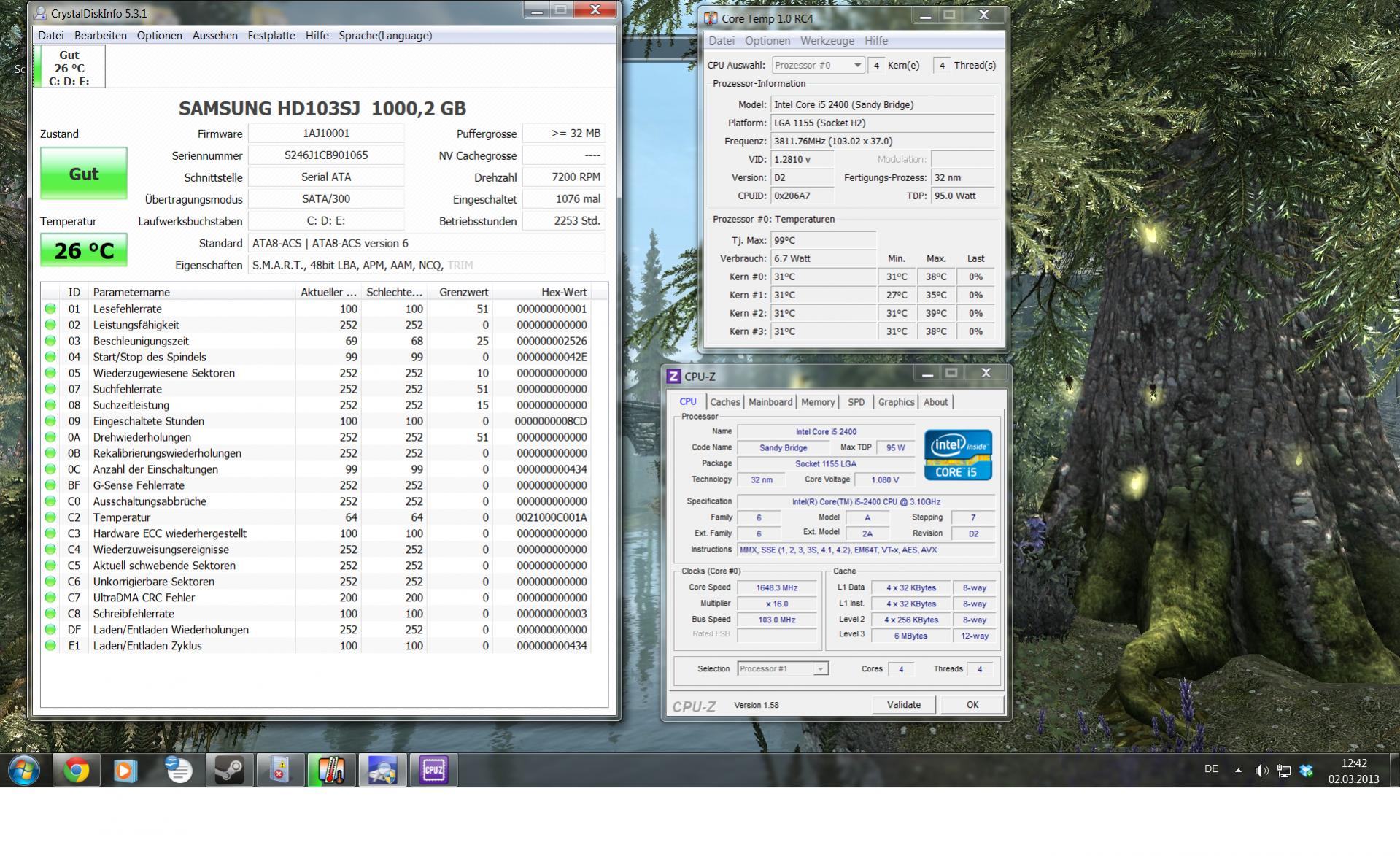Open the Datei menu in CrystalDiskInfo

[x=51, y=35]
